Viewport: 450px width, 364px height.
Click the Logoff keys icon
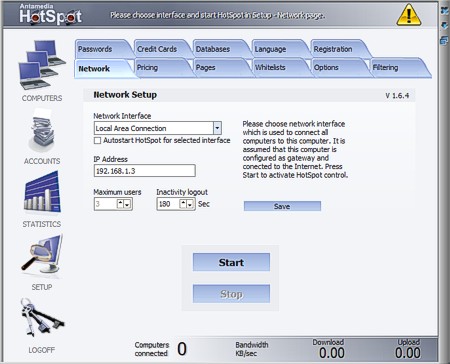pyautogui.click(x=42, y=317)
